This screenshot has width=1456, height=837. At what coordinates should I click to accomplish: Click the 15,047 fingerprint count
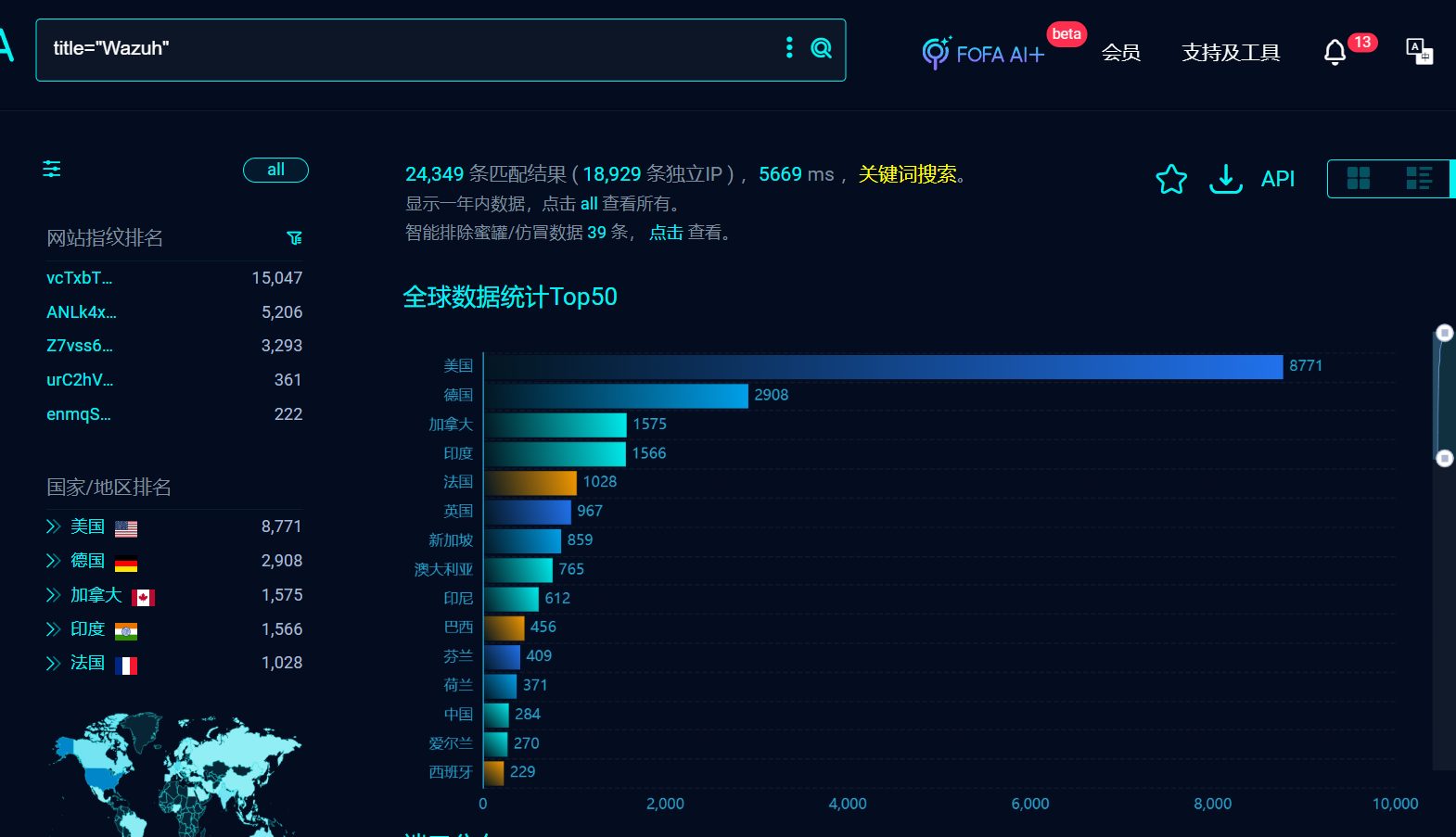pyautogui.click(x=277, y=278)
